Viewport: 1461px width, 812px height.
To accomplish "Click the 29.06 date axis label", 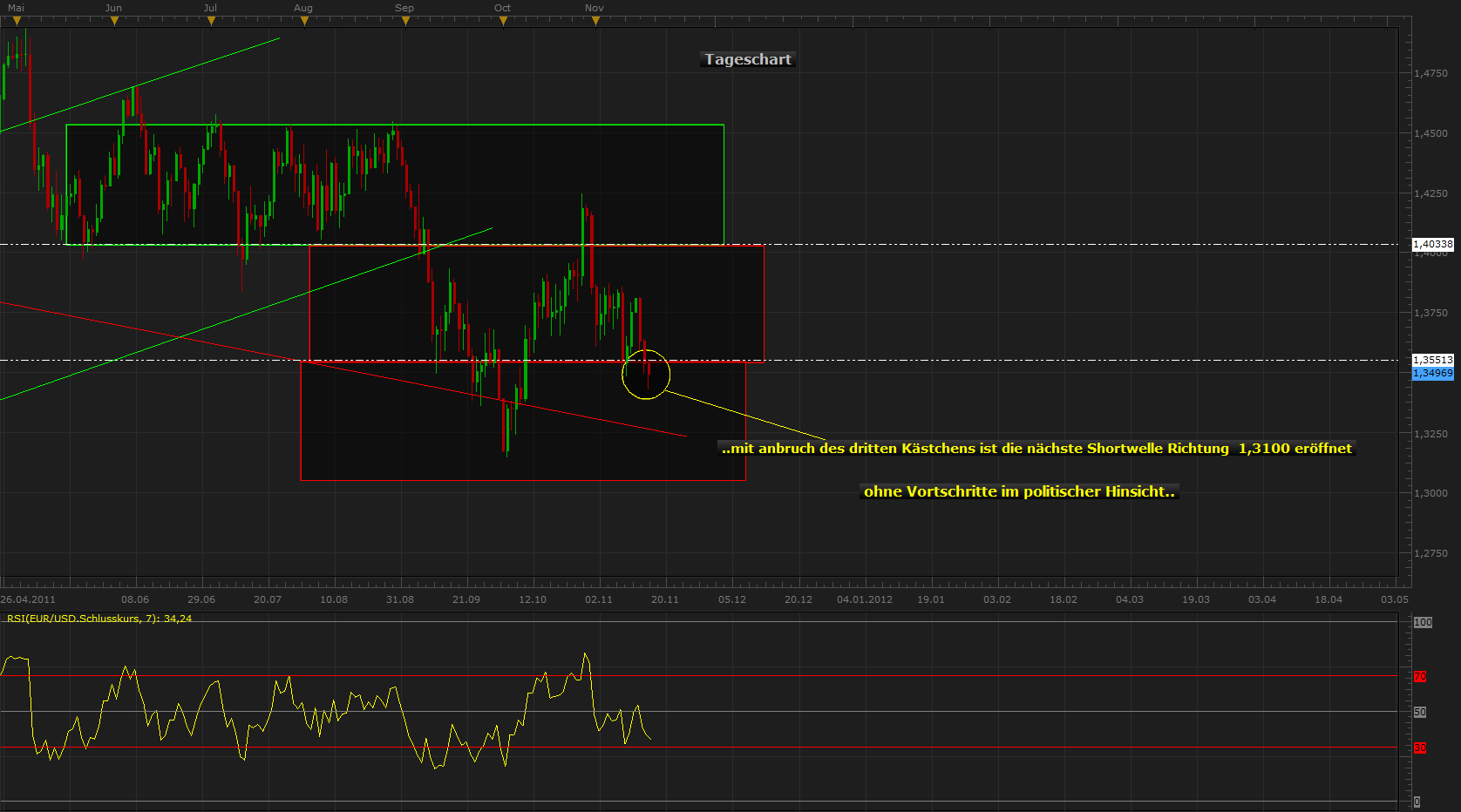I will pyautogui.click(x=201, y=599).
